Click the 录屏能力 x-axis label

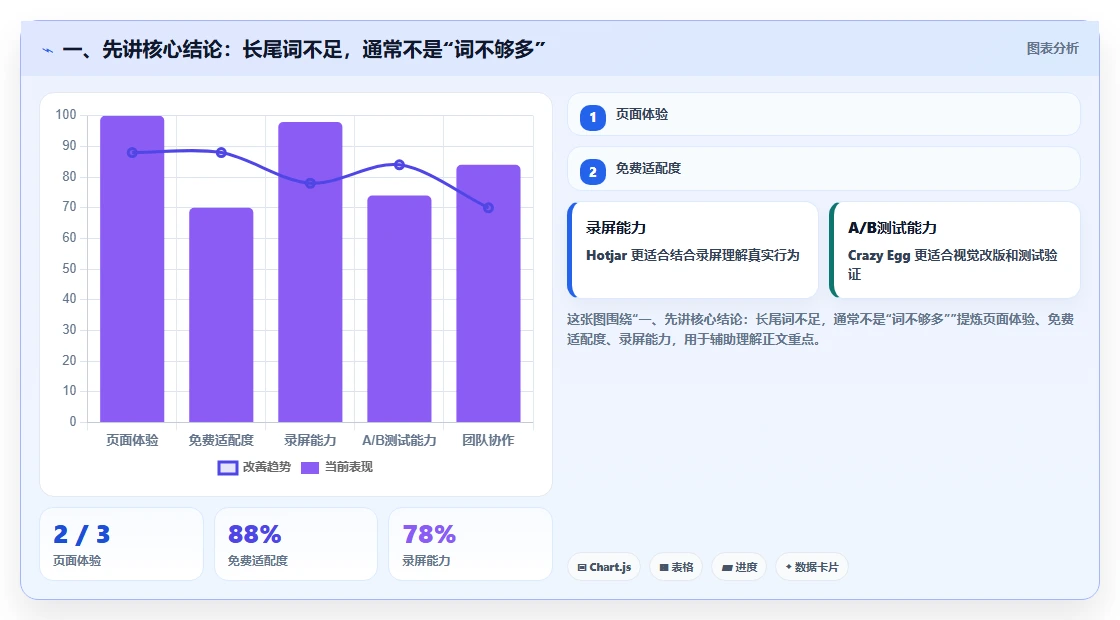coord(310,440)
